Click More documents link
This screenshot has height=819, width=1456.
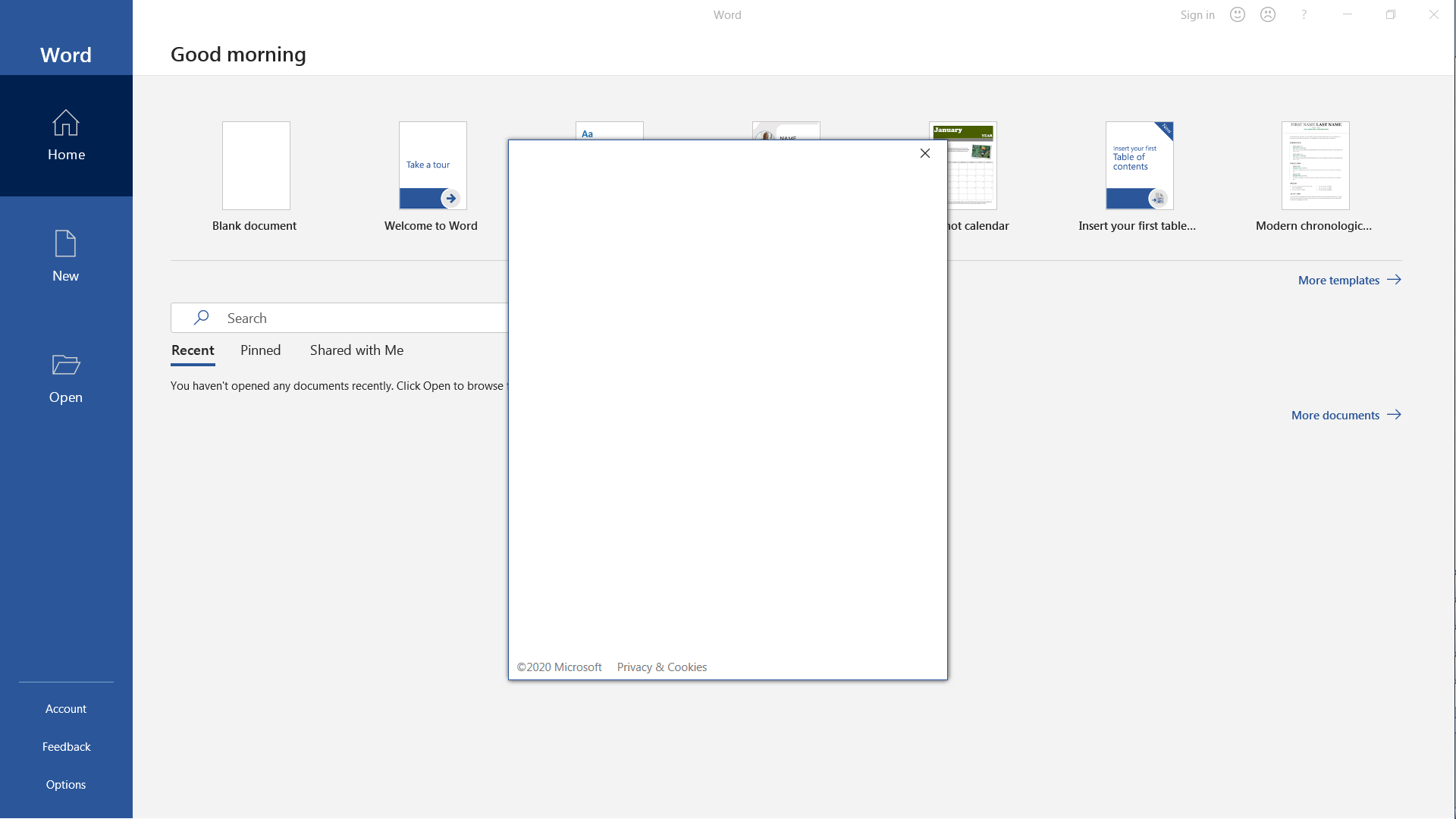(x=1347, y=414)
